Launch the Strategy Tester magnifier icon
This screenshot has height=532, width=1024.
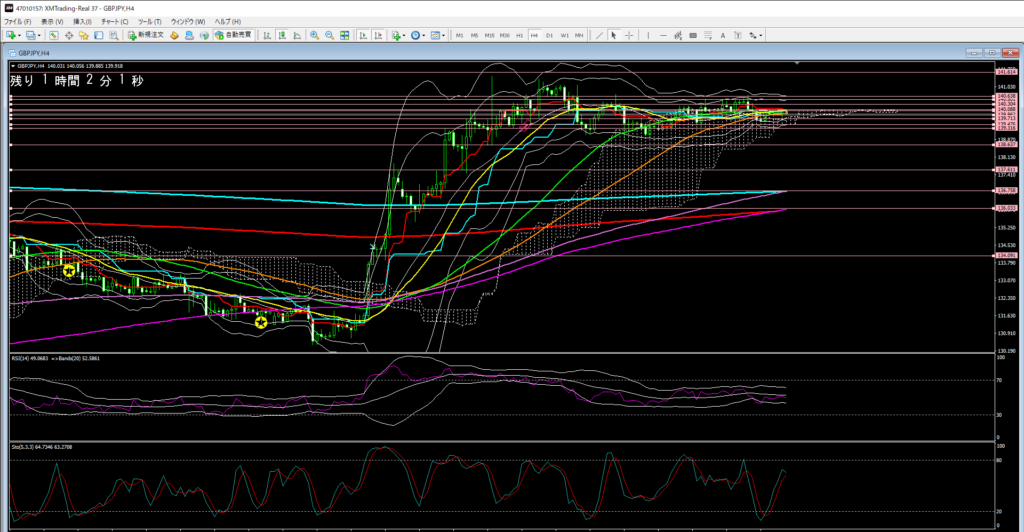point(114,35)
